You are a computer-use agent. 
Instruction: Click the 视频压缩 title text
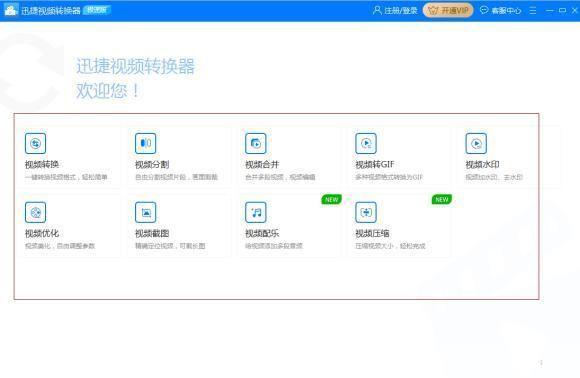372,233
